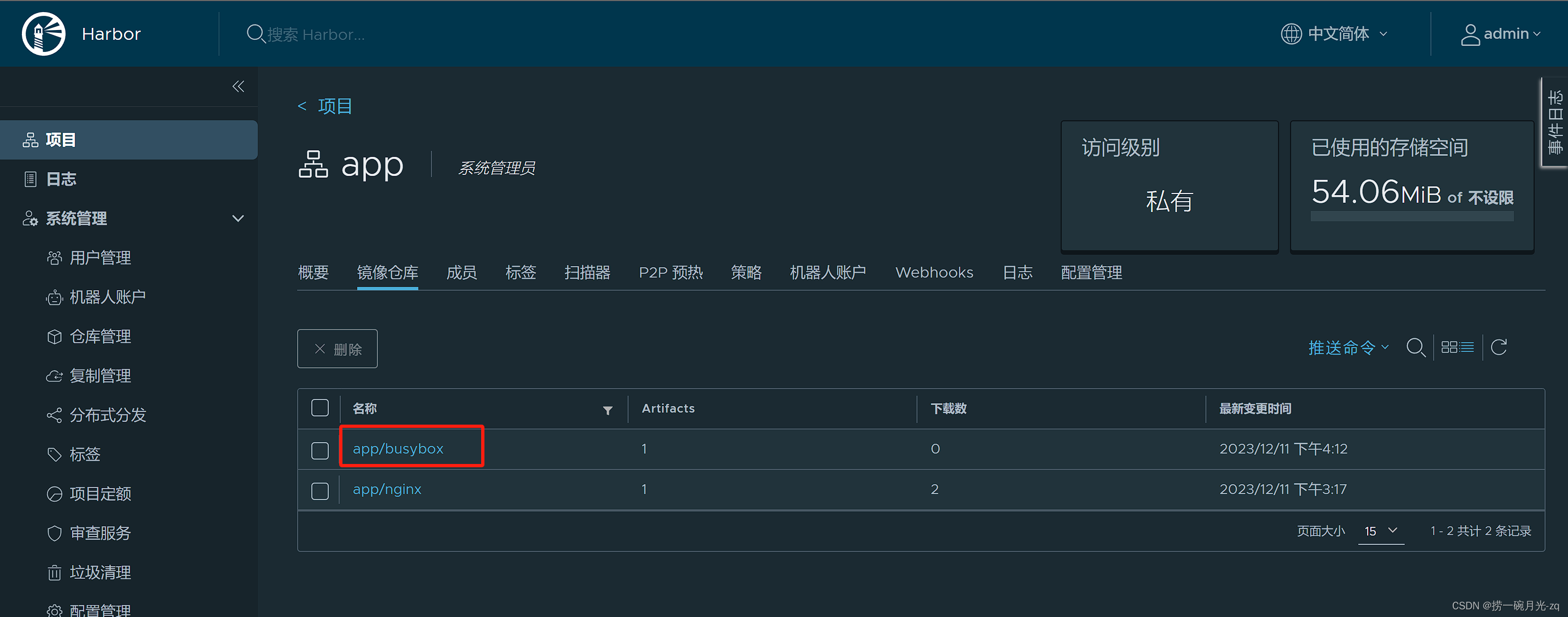Open repository search with magnifier icon
The width and height of the screenshot is (1568, 617).
tap(1416, 348)
